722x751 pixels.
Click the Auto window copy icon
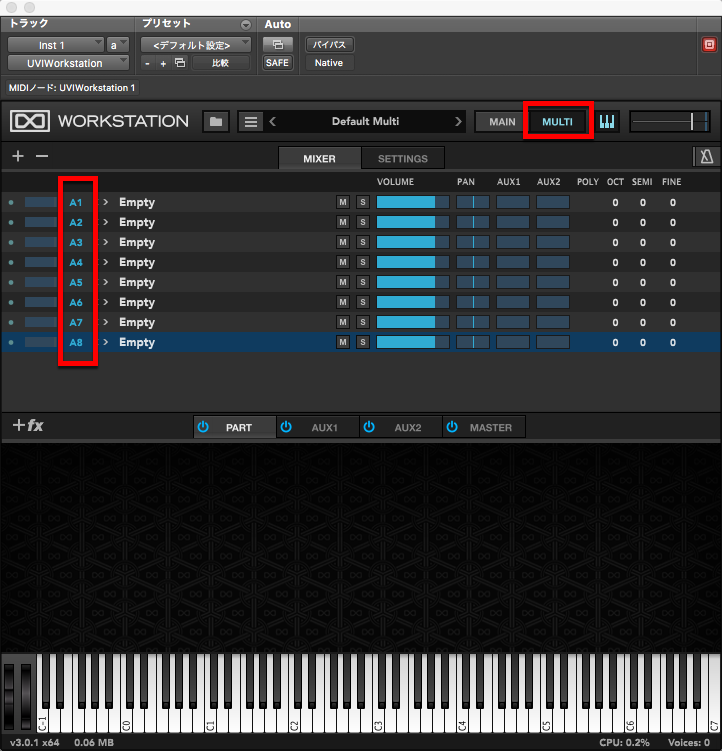point(277,45)
